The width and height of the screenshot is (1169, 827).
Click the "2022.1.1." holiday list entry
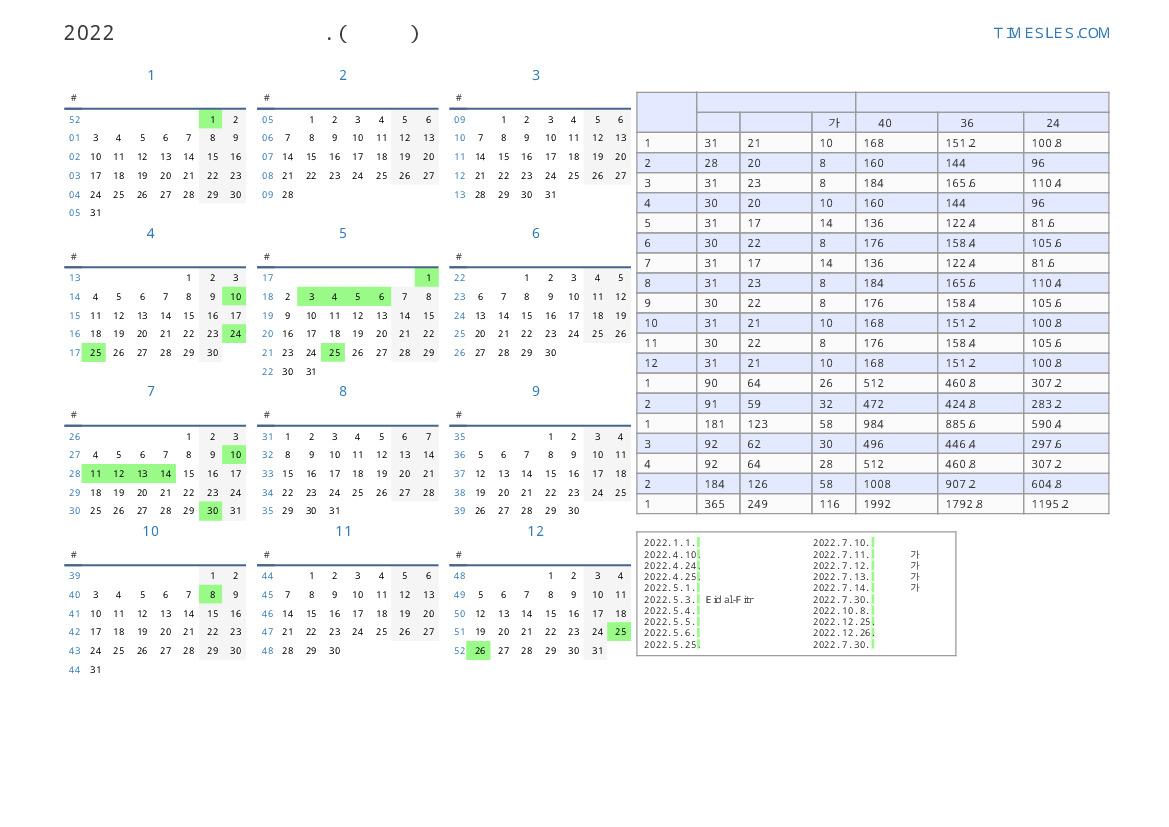669,543
